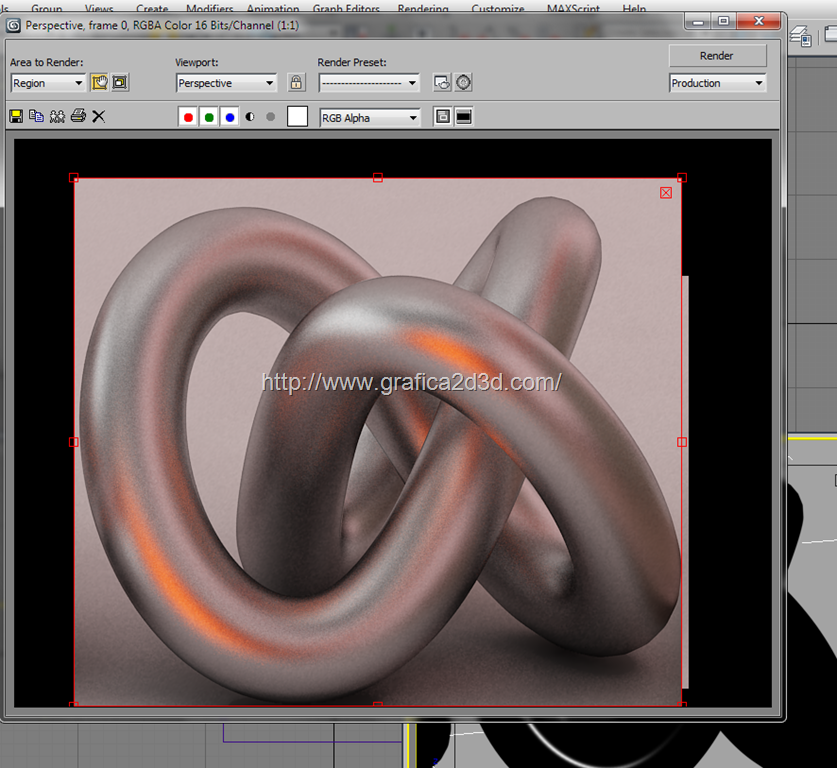Click the Clone Rendered Frame Window icon
This screenshot has height=768, width=837.
[57, 117]
